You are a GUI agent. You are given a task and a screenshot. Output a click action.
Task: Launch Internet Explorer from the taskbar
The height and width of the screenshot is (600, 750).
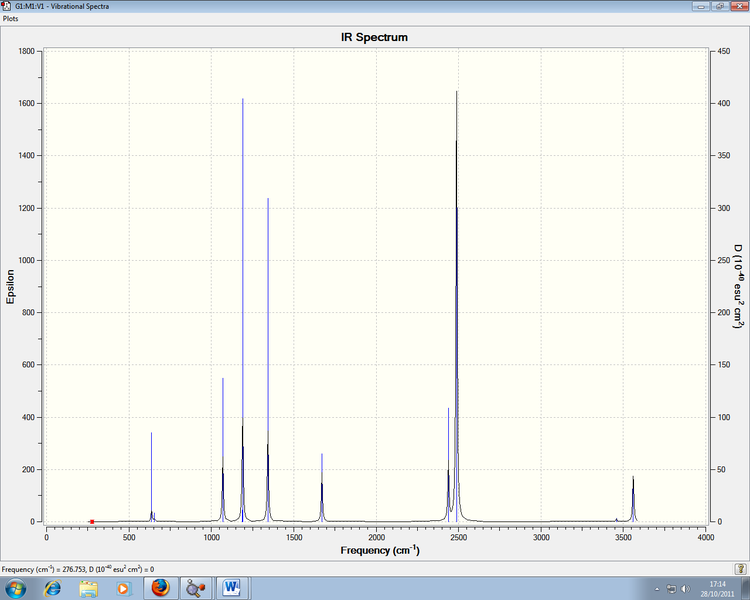(52, 588)
